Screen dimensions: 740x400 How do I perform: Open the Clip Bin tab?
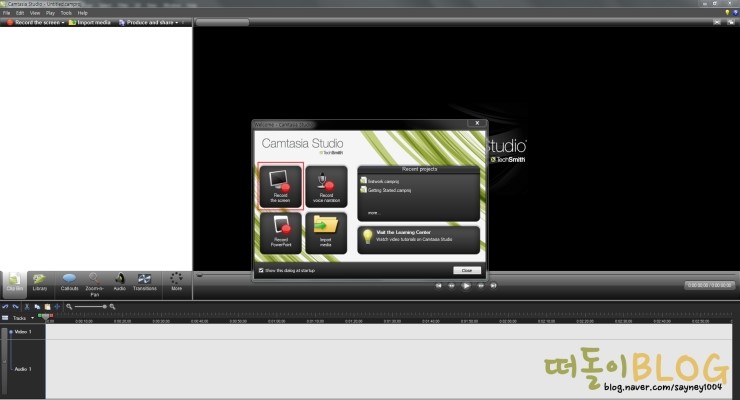(14, 284)
